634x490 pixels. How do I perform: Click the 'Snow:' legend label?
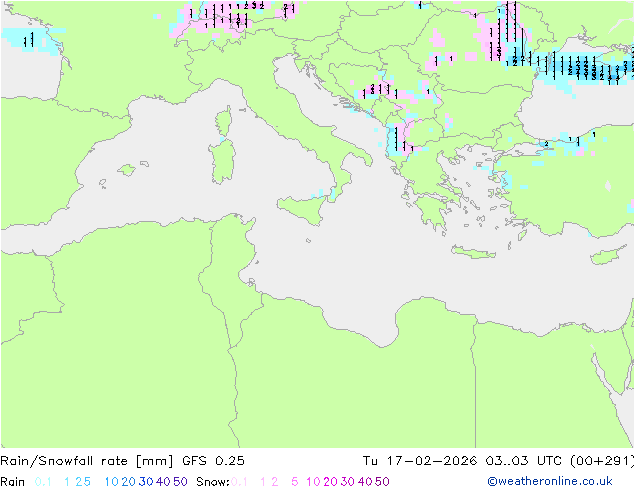pyautogui.click(x=213, y=482)
